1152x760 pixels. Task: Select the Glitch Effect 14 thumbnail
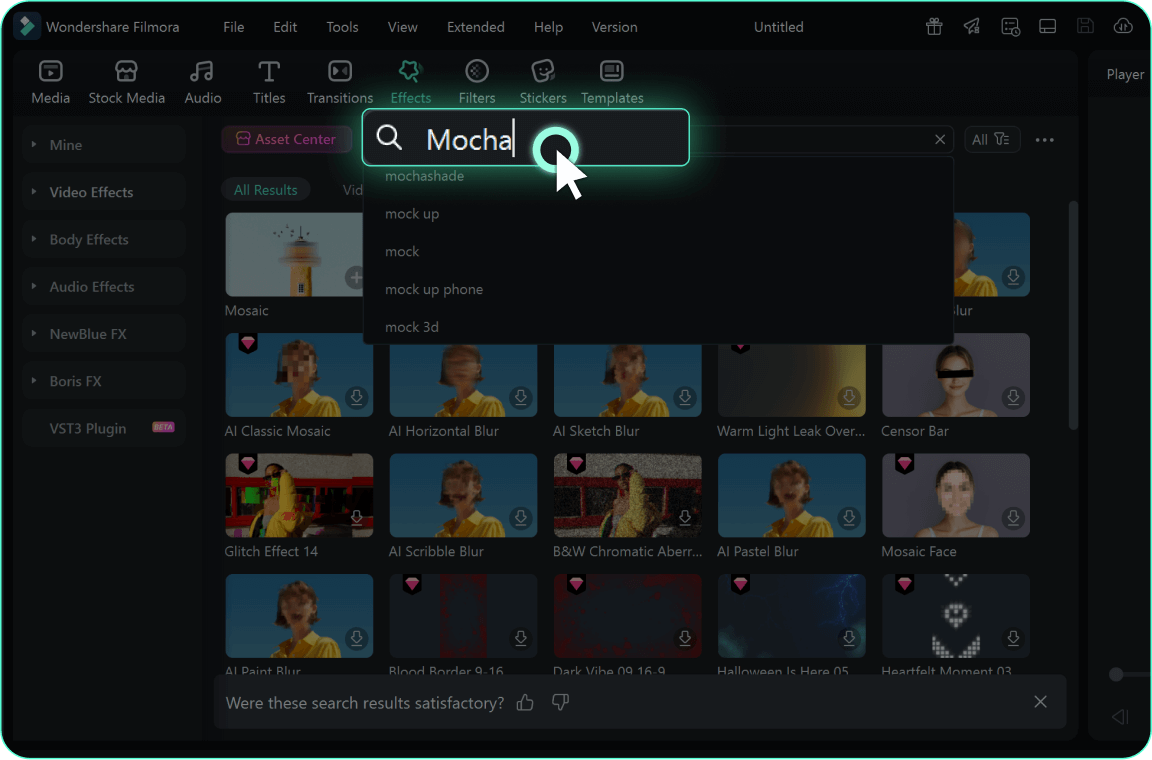pyautogui.click(x=299, y=495)
